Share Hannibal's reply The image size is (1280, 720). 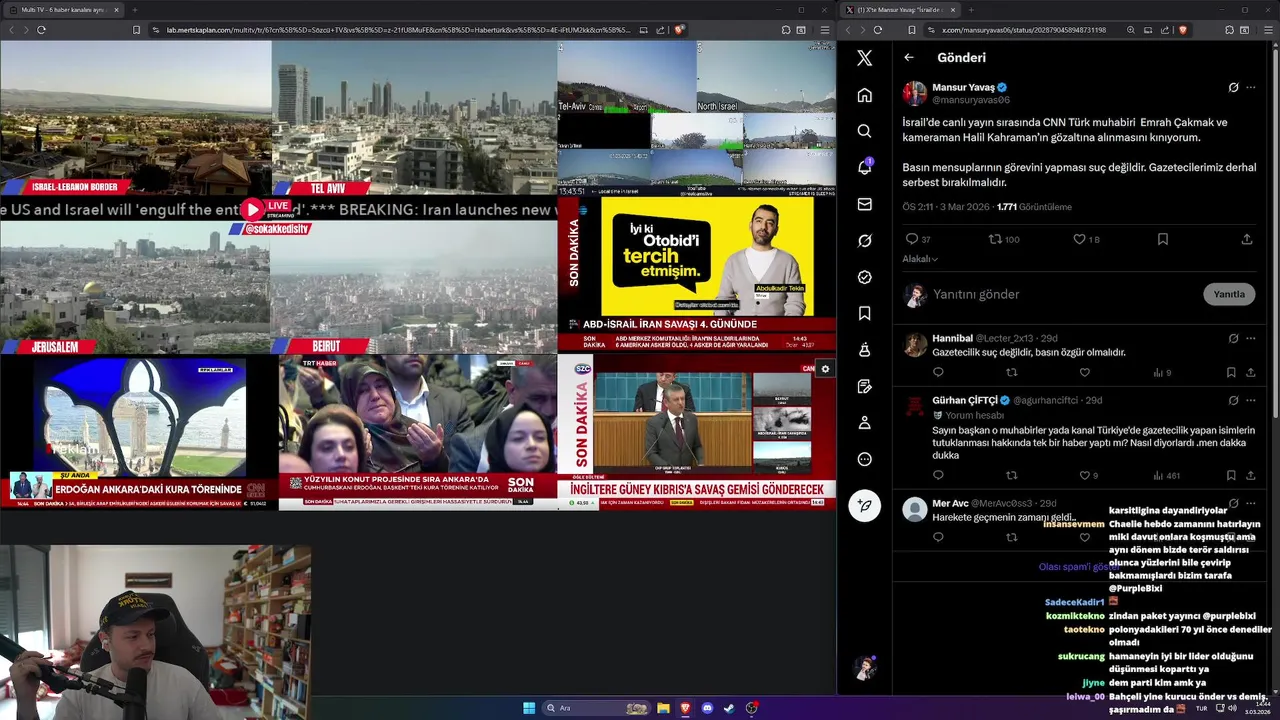(1250, 373)
